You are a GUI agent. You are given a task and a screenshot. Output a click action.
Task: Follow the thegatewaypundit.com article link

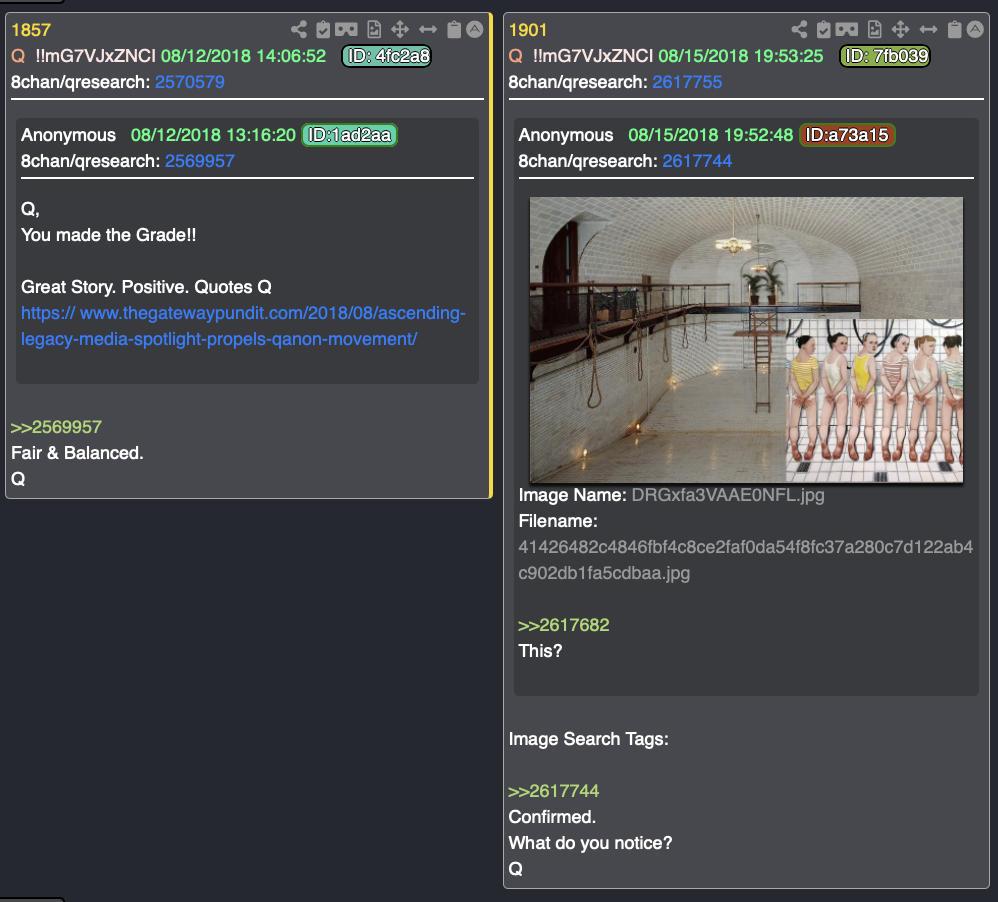[243, 326]
